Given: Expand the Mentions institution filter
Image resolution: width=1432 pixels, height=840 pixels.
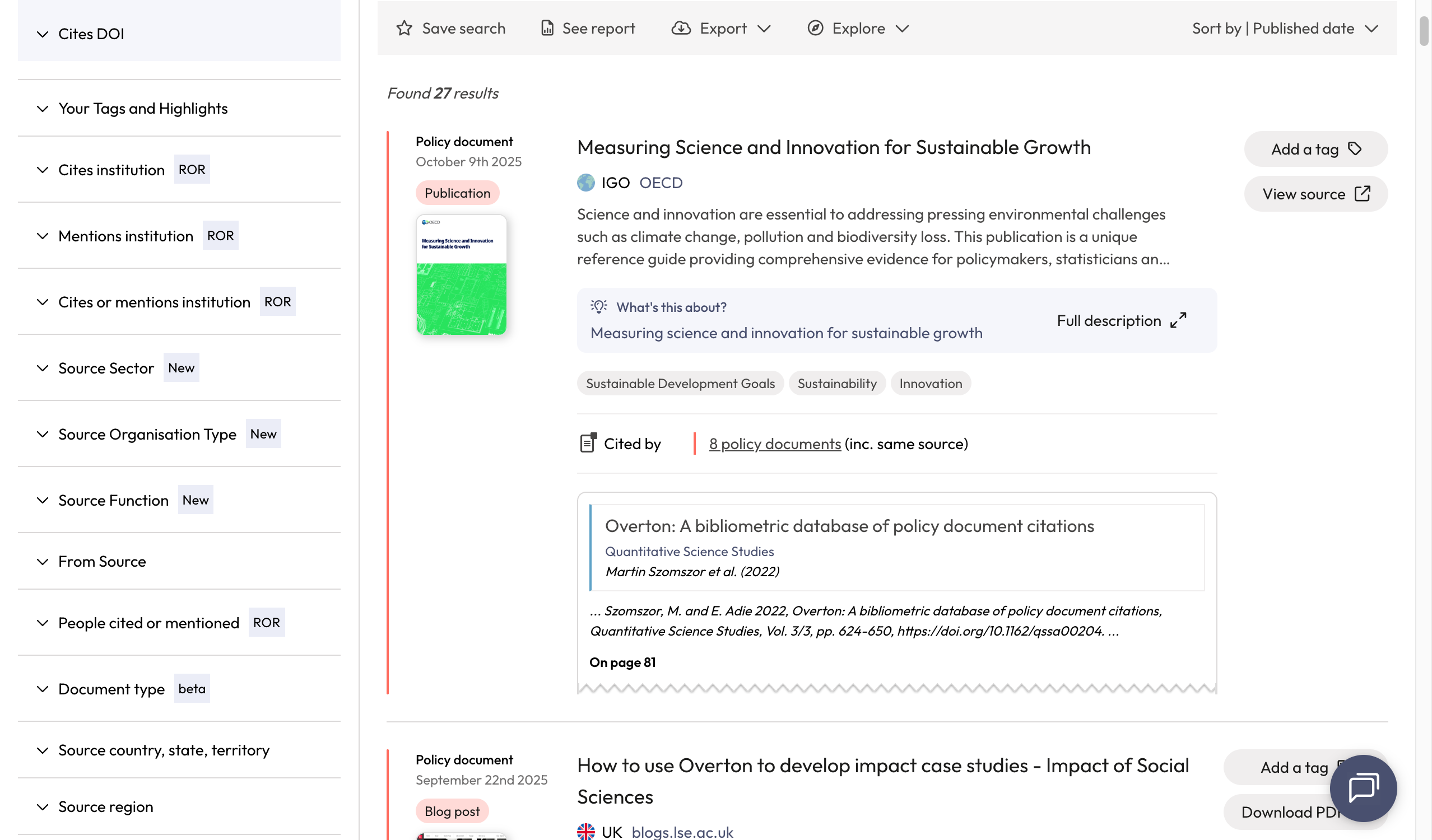Looking at the screenshot, I should (179, 235).
